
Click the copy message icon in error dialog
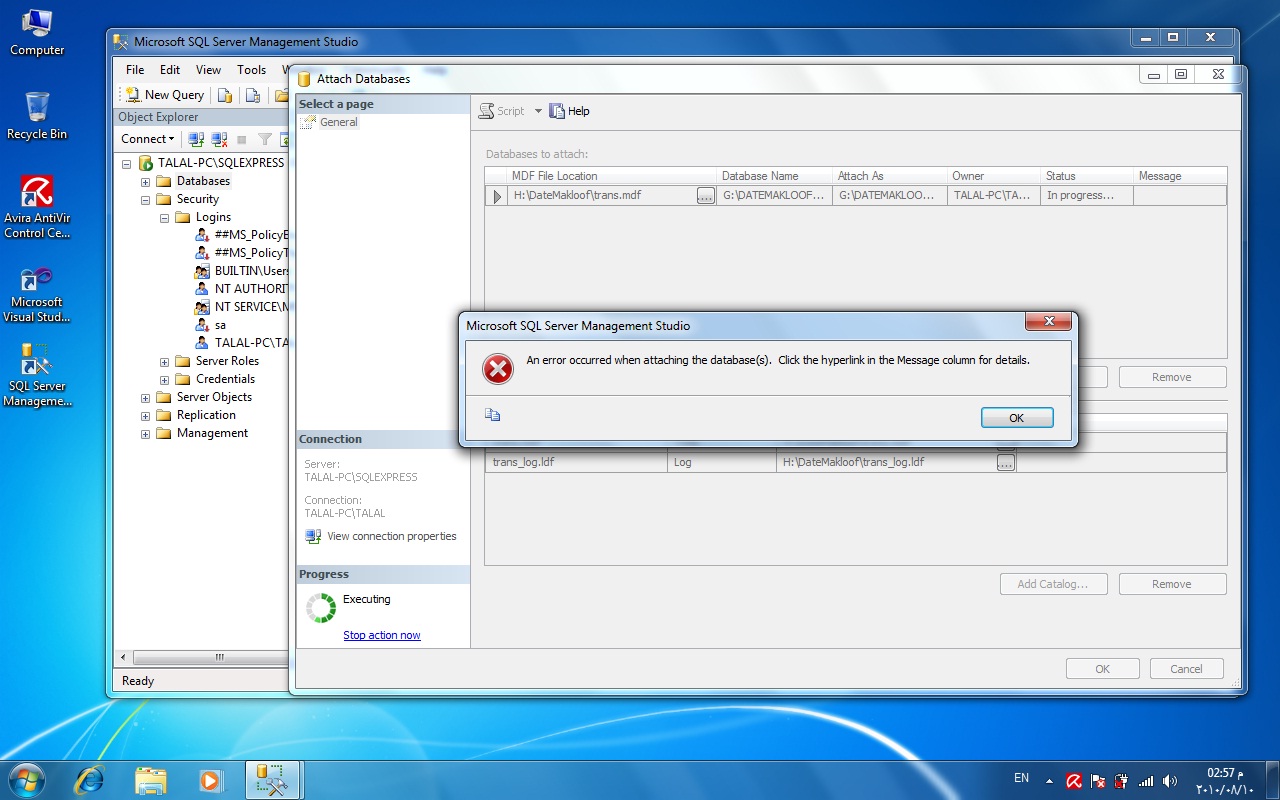tap(492, 415)
